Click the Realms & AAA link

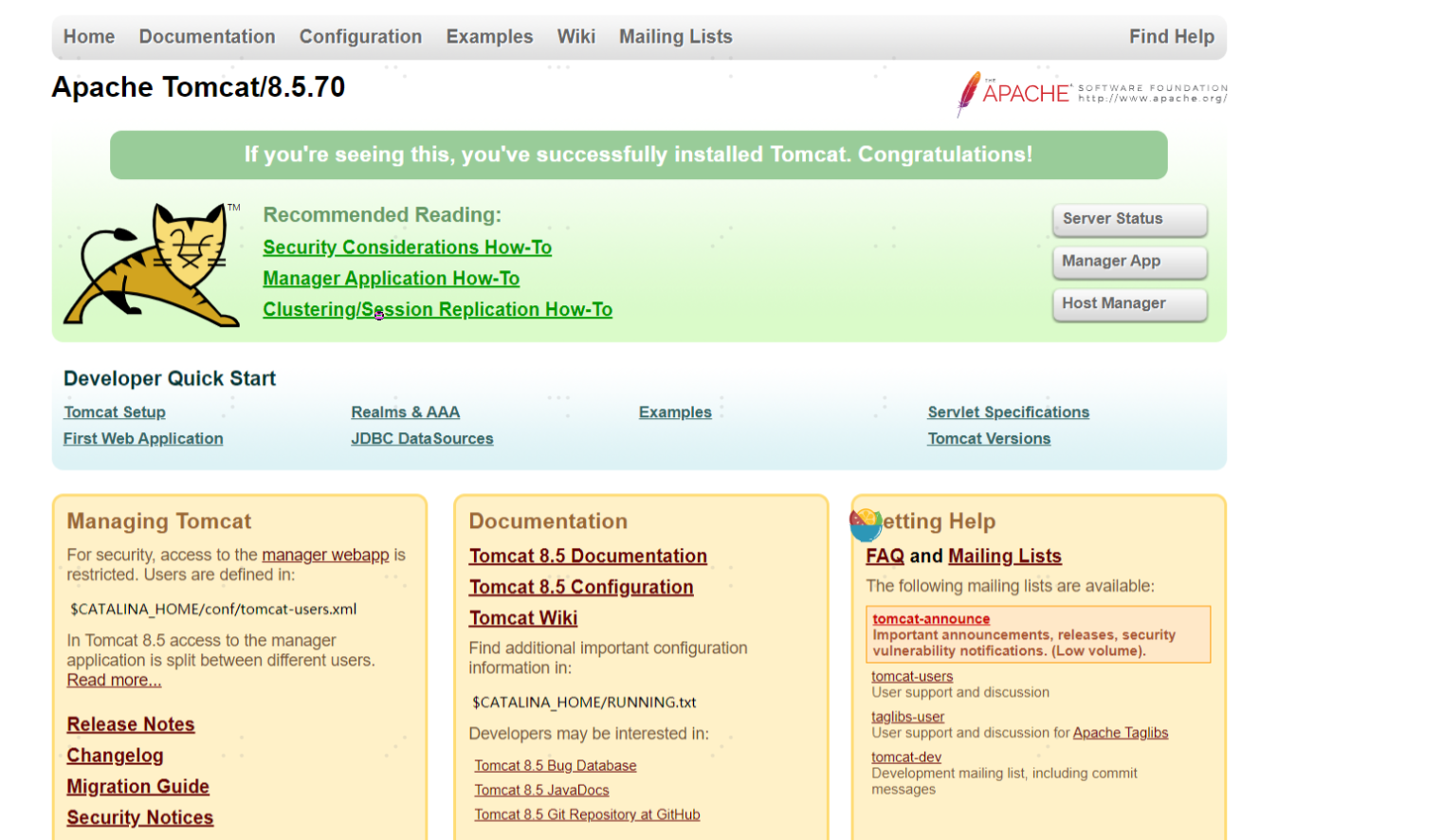406,412
